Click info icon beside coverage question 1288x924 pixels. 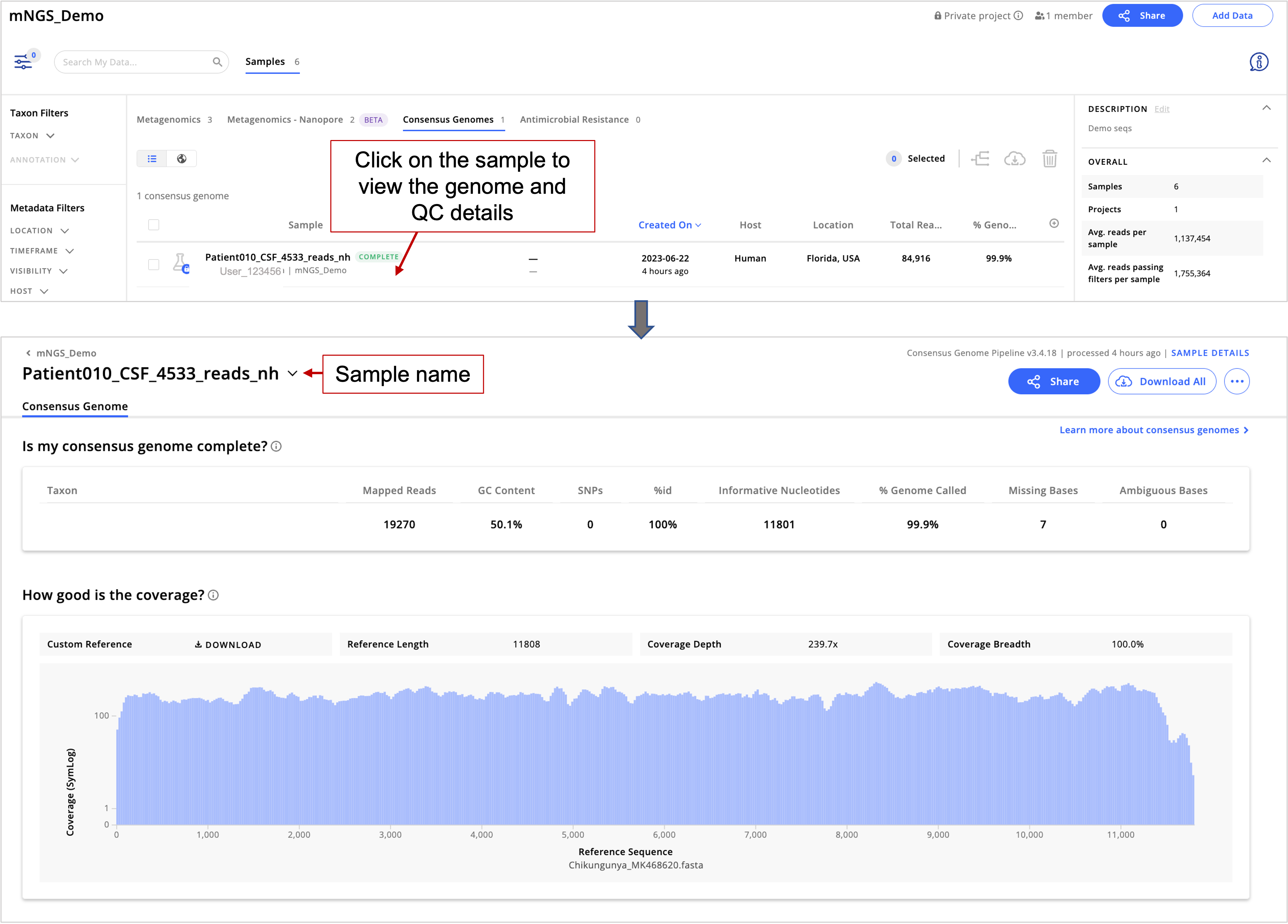coord(213,595)
